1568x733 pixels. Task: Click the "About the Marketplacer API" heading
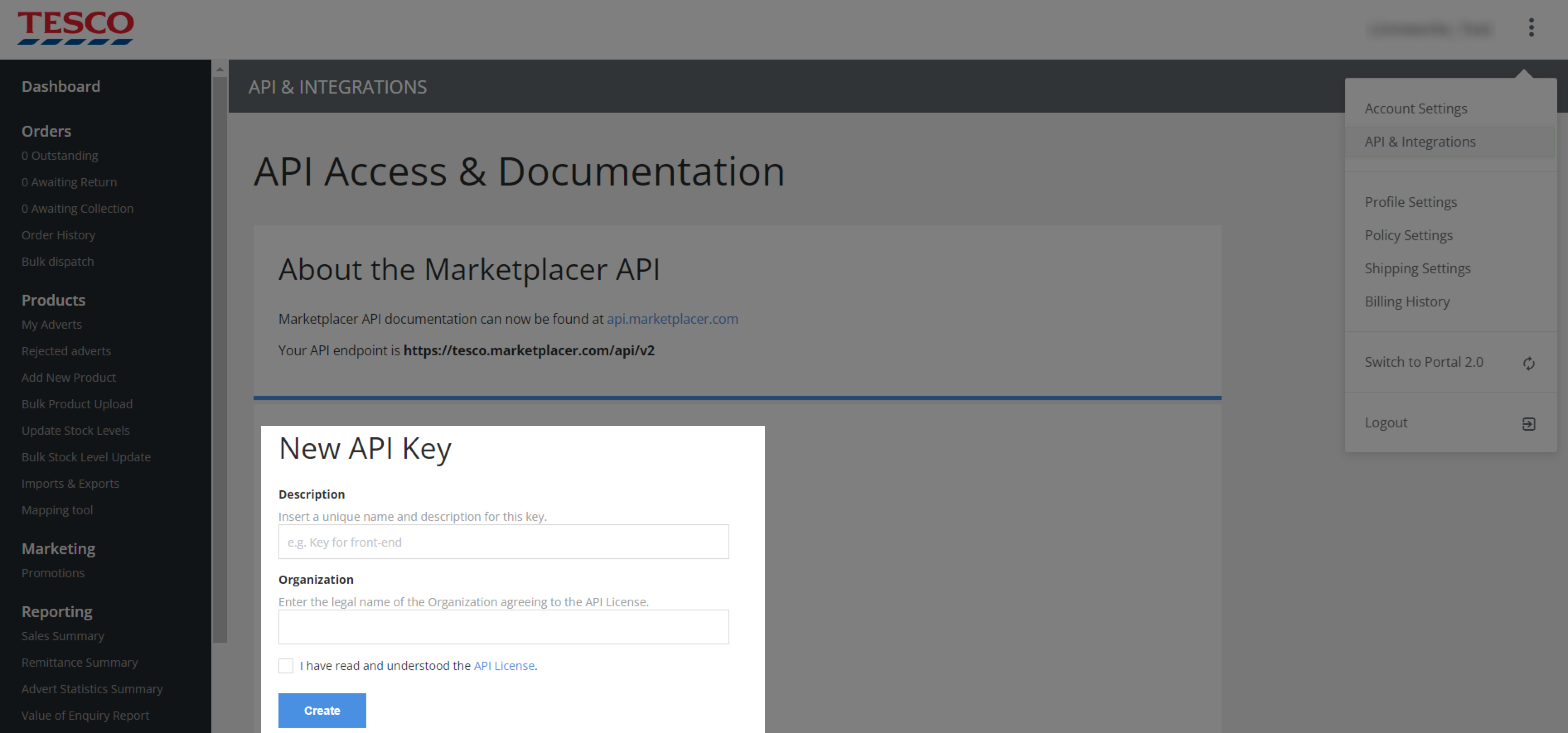coord(469,270)
